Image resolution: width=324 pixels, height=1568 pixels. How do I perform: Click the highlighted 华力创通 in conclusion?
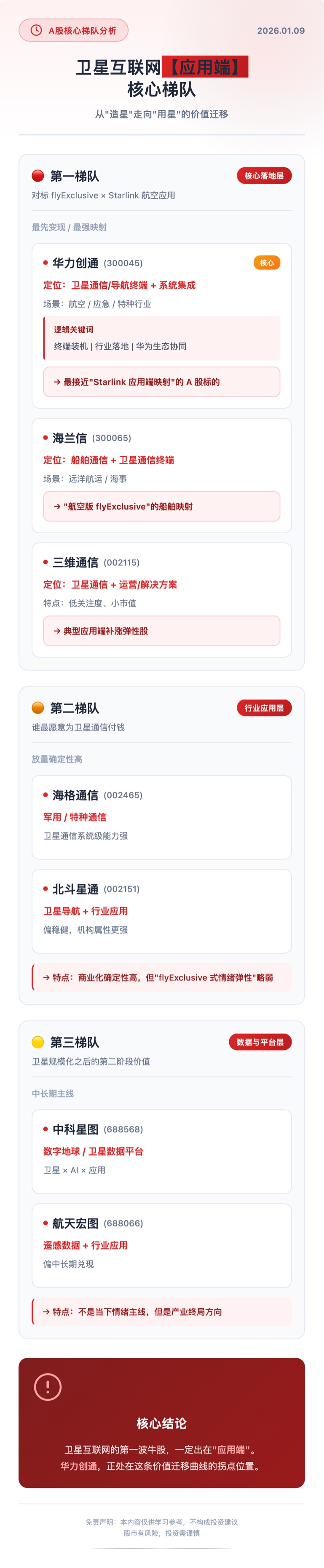point(78,1466)
